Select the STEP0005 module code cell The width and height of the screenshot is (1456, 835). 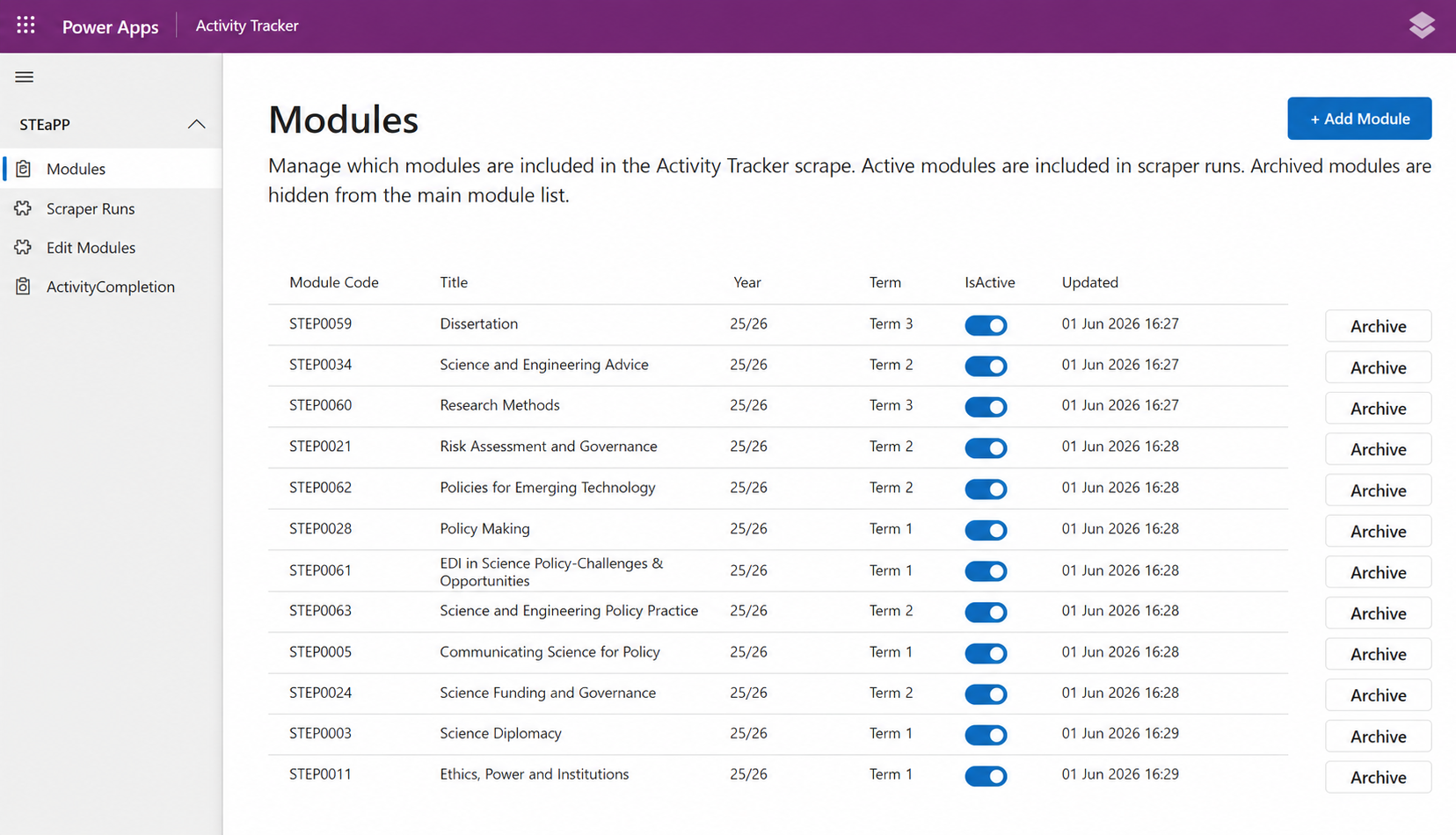[x=320, y=652]
